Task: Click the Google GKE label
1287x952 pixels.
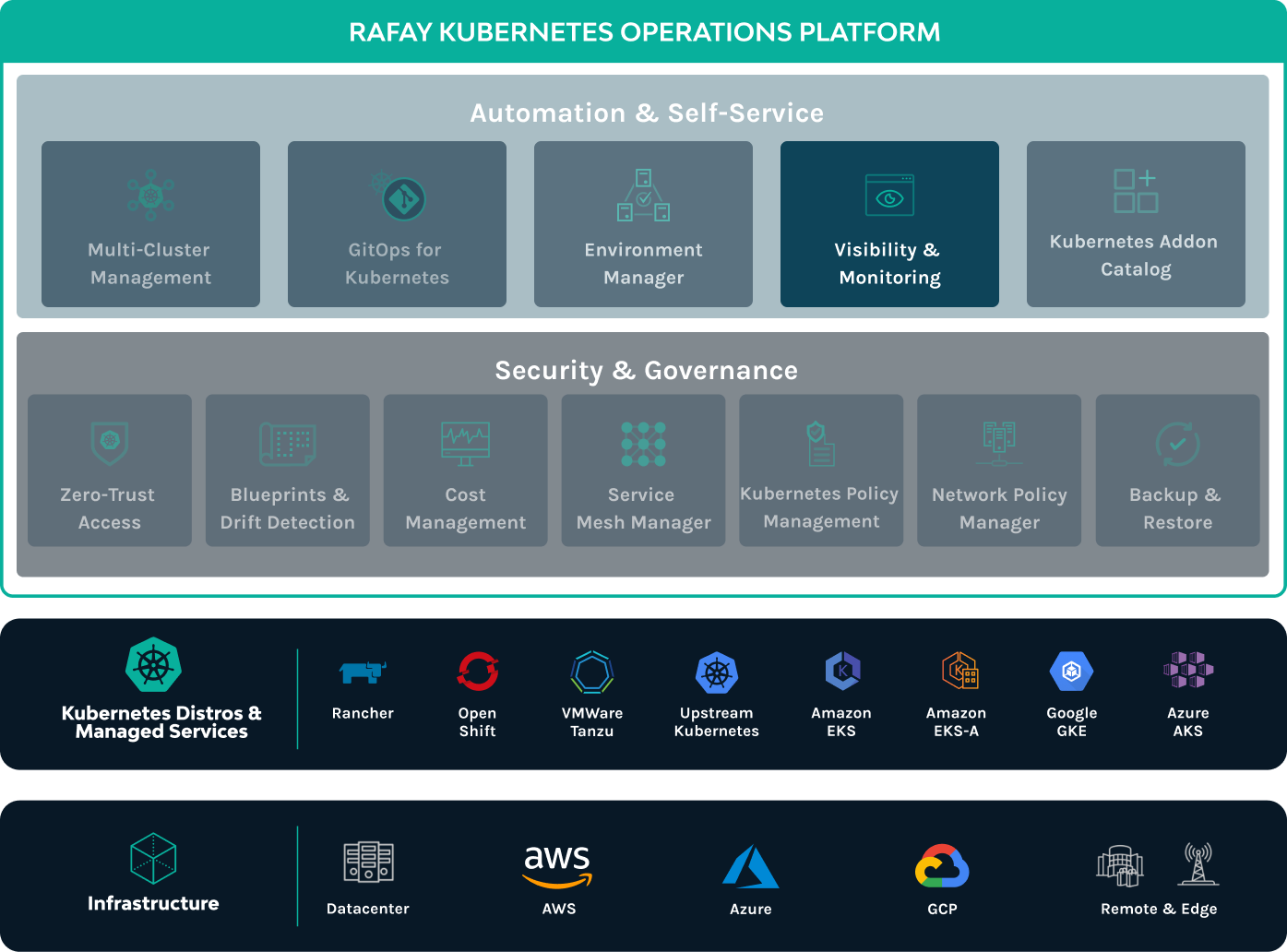Action: point(1071,721)
